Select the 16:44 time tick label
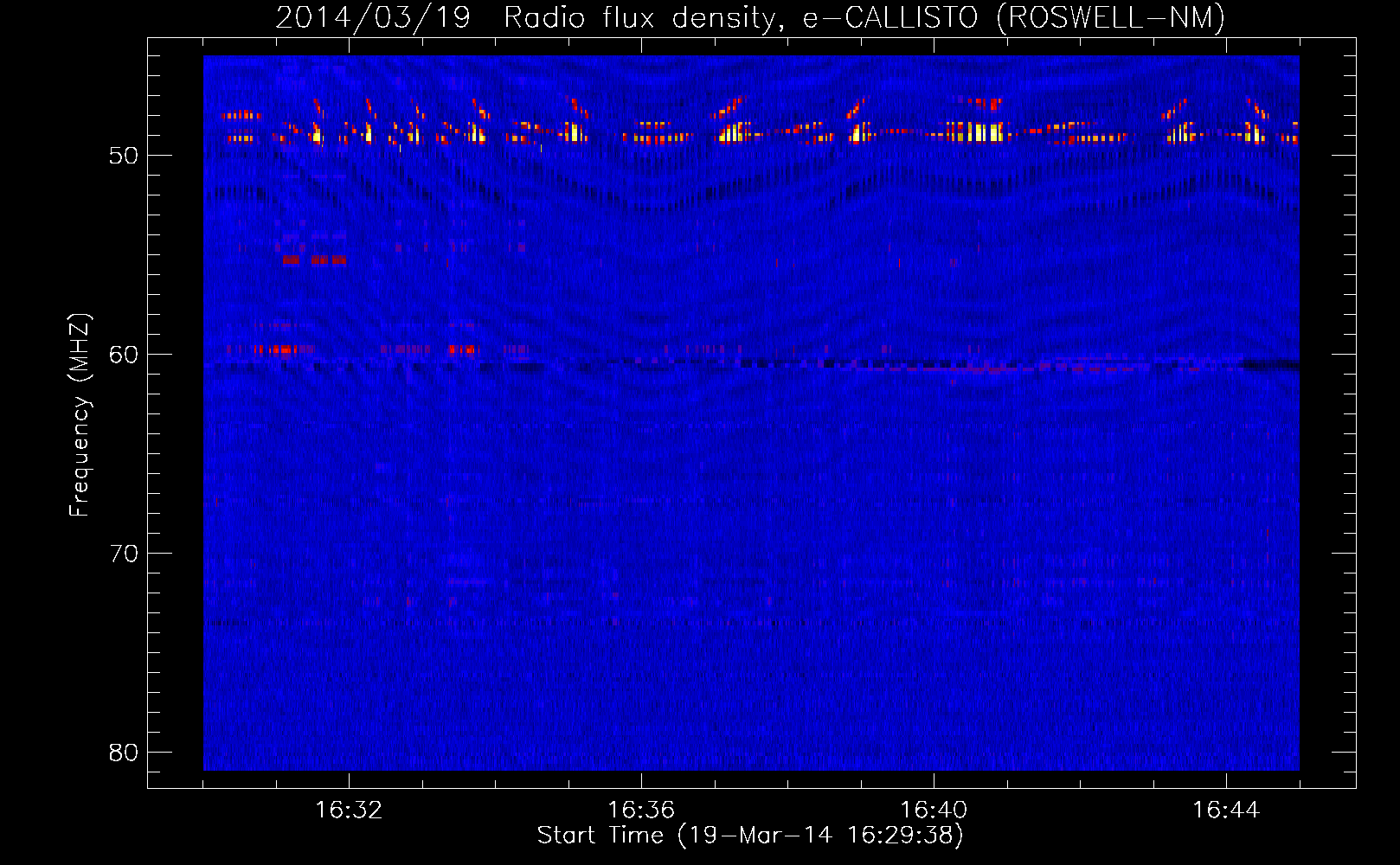 1226,811
